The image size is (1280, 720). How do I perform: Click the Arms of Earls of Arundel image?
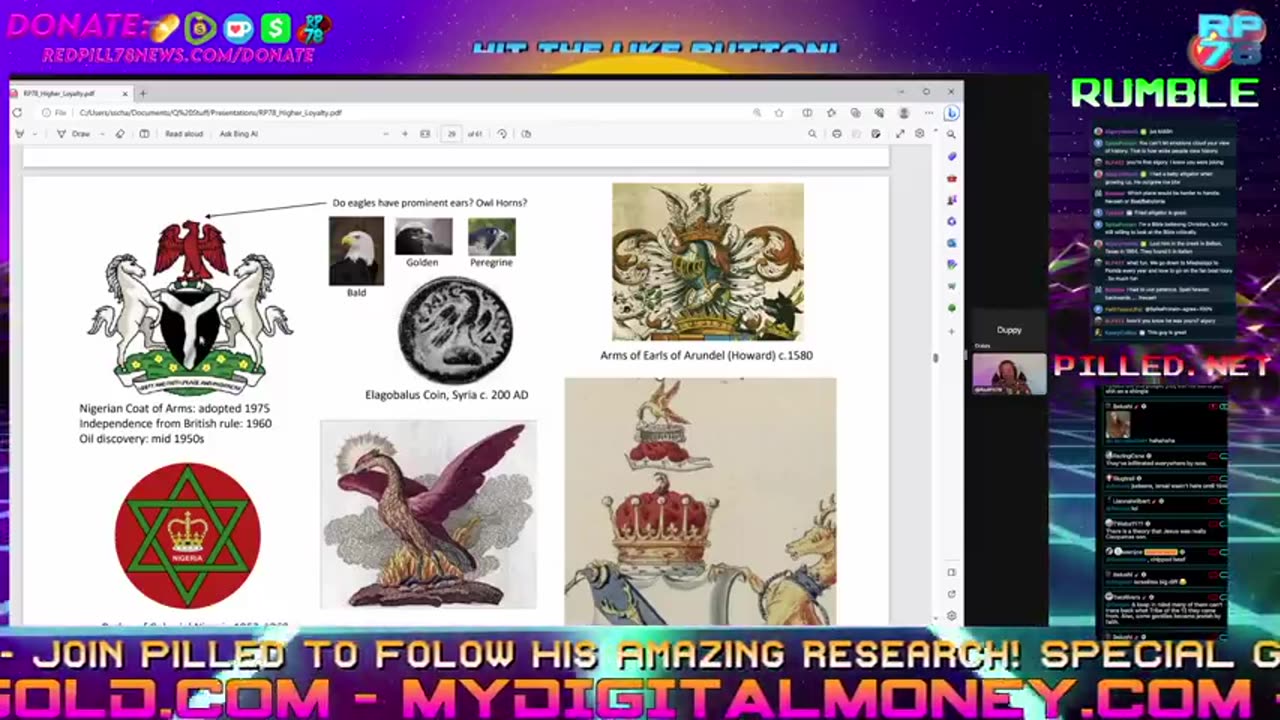pos(708,262)
